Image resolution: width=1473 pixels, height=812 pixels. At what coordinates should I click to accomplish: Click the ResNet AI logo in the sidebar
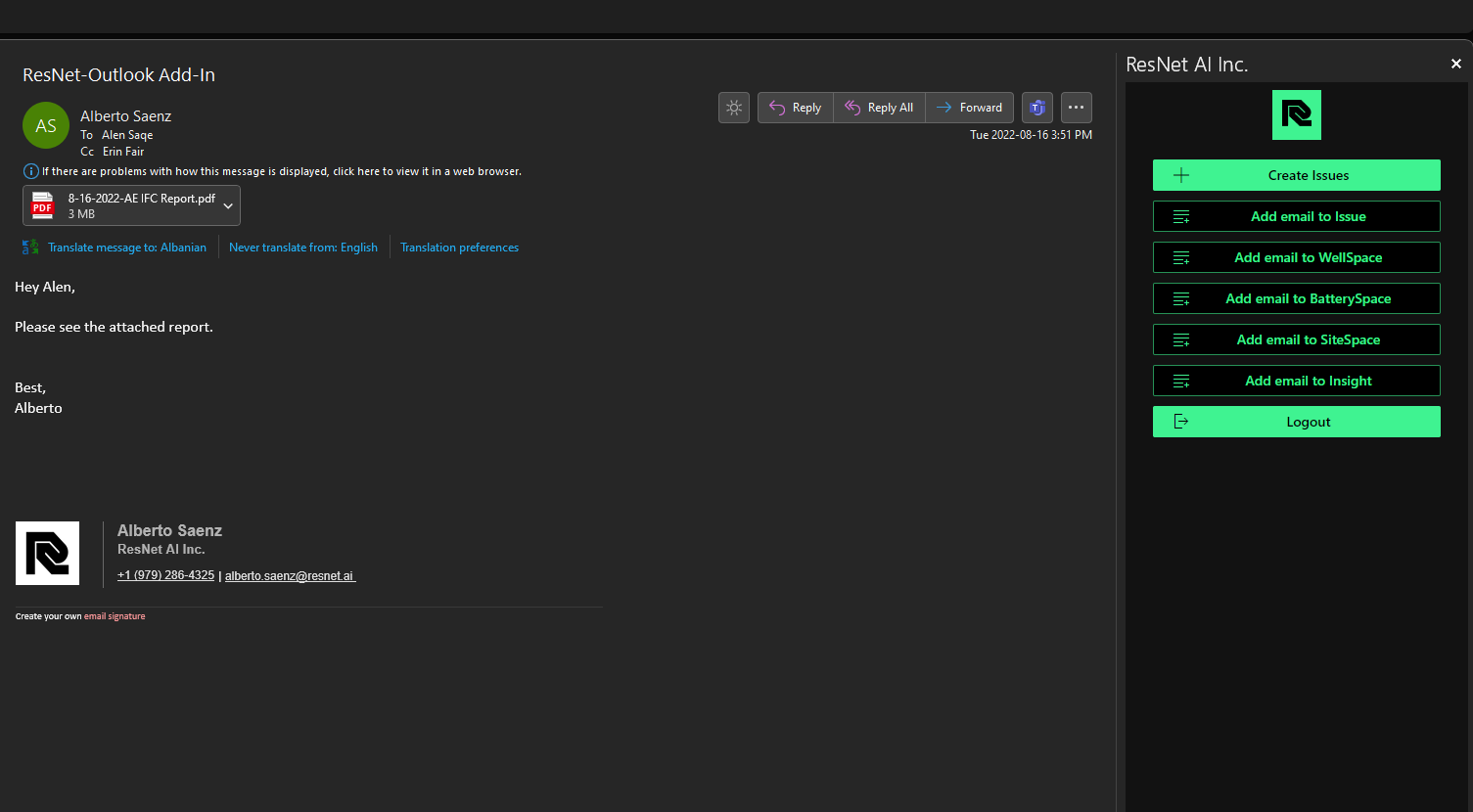1296,114
